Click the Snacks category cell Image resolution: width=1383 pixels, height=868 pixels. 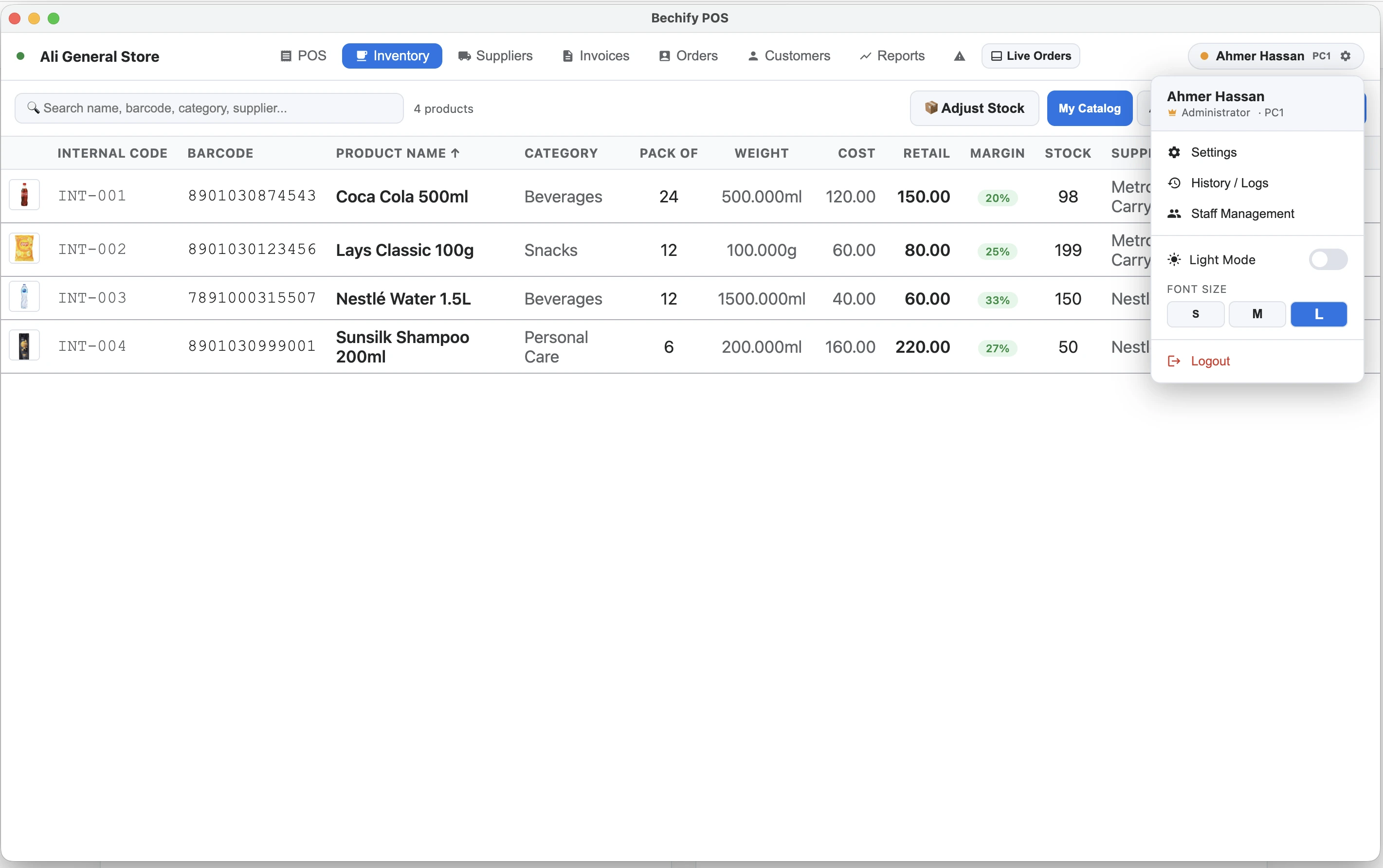(x=550, y=250)
